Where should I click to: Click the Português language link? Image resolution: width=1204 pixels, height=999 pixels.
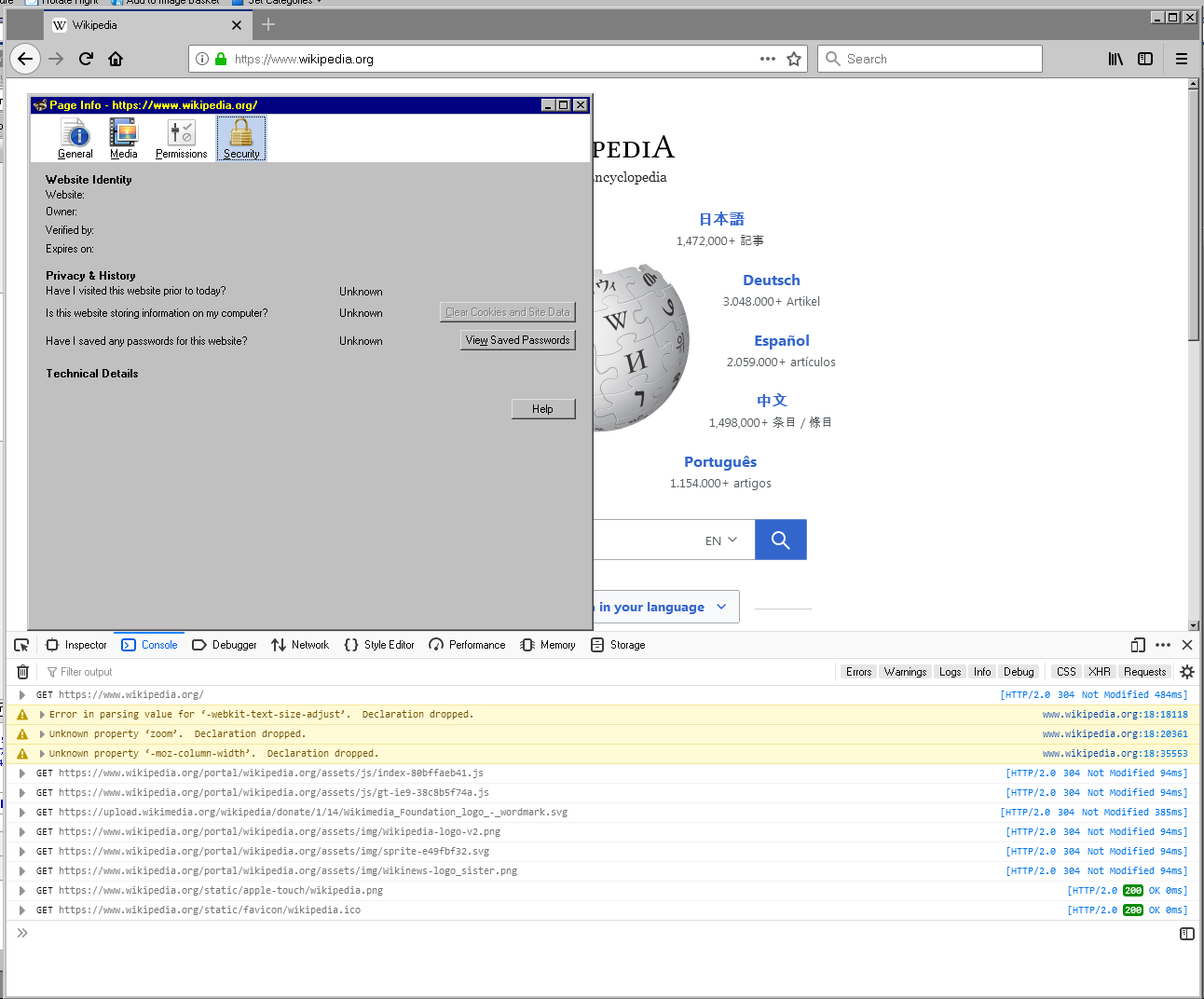(720, 462)
